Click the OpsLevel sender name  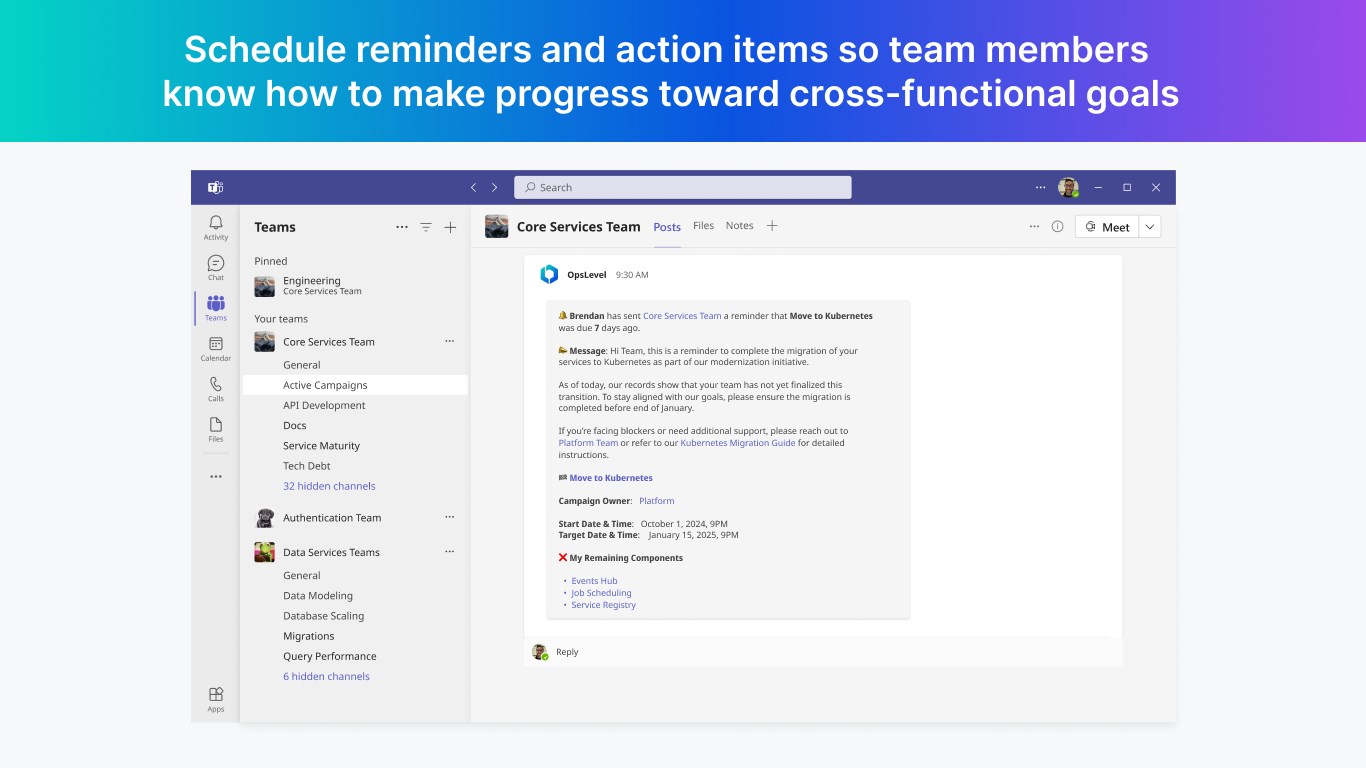coord(587,274)
